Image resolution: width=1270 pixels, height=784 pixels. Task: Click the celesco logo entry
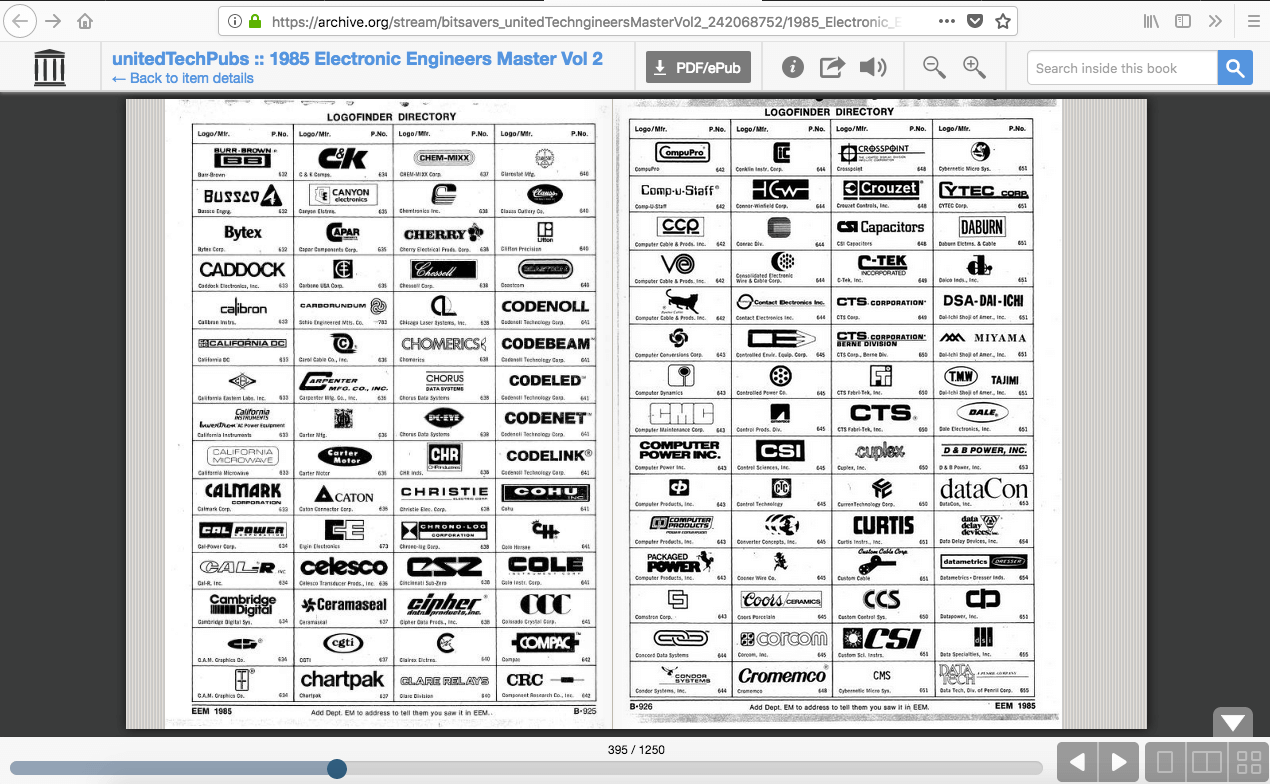point(344,570)
